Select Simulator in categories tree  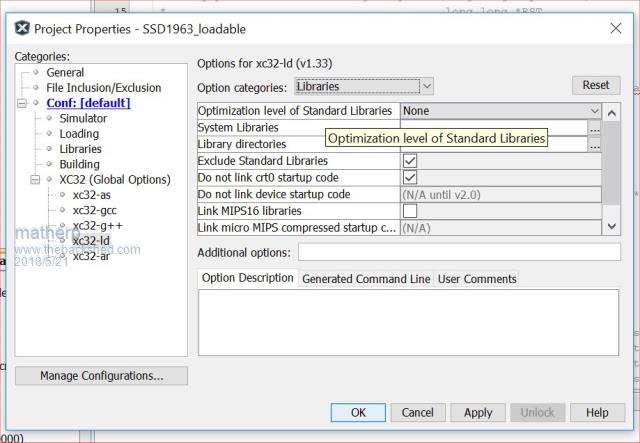click(83, 118)
